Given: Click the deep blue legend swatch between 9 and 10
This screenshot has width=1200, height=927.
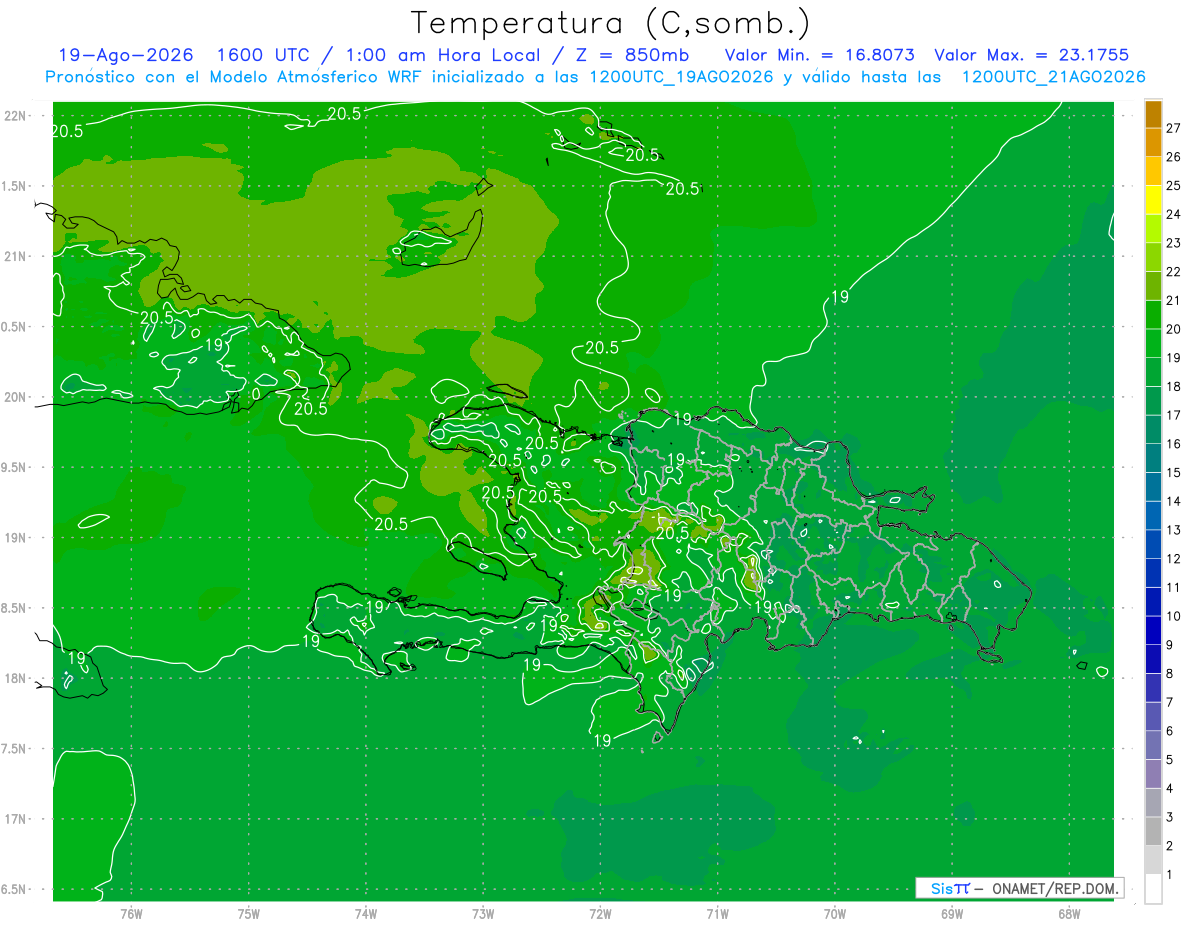Looking at the screenshot, I should pyautogui.click(x=1153, y=630).
